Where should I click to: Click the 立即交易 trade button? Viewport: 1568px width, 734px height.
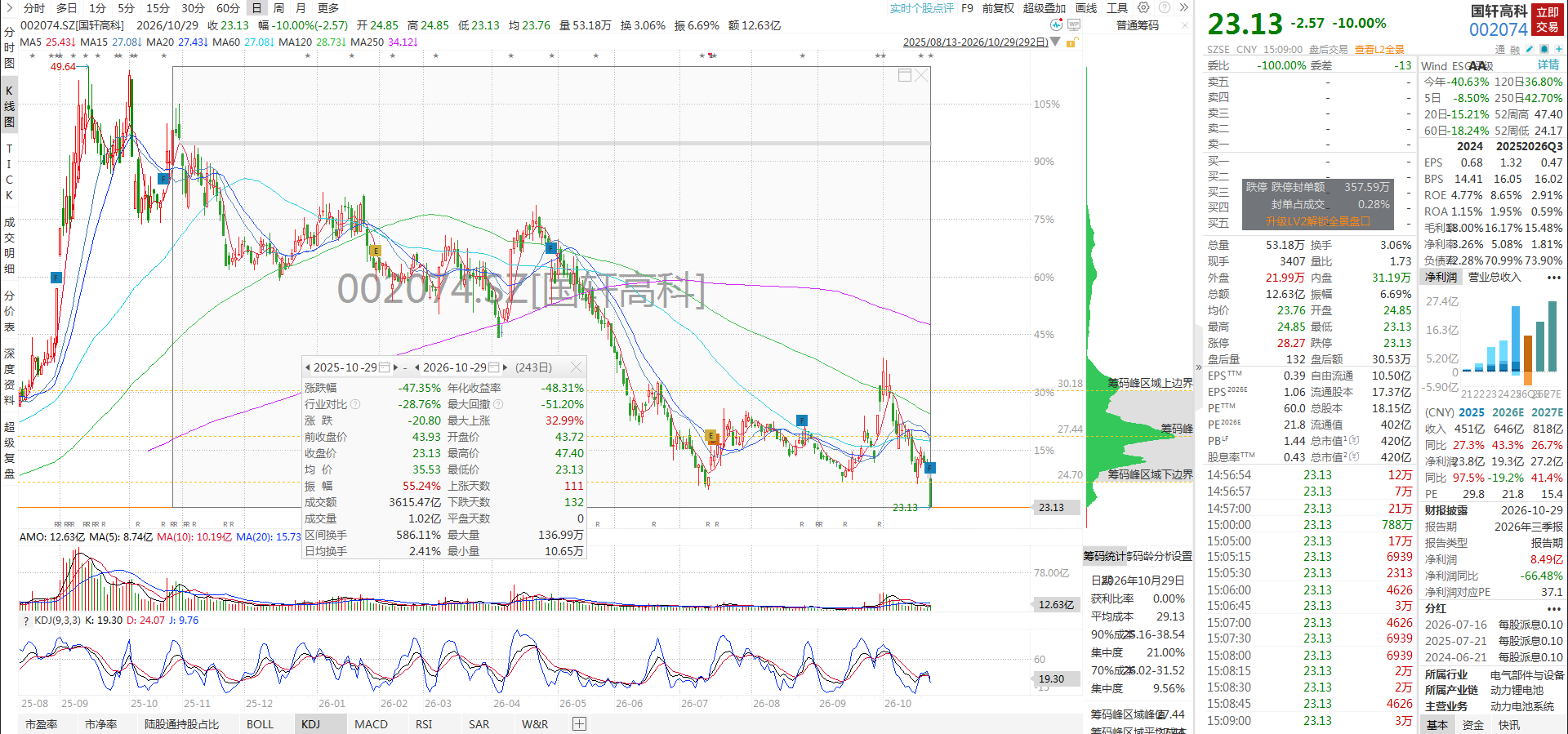(1547, 20)
